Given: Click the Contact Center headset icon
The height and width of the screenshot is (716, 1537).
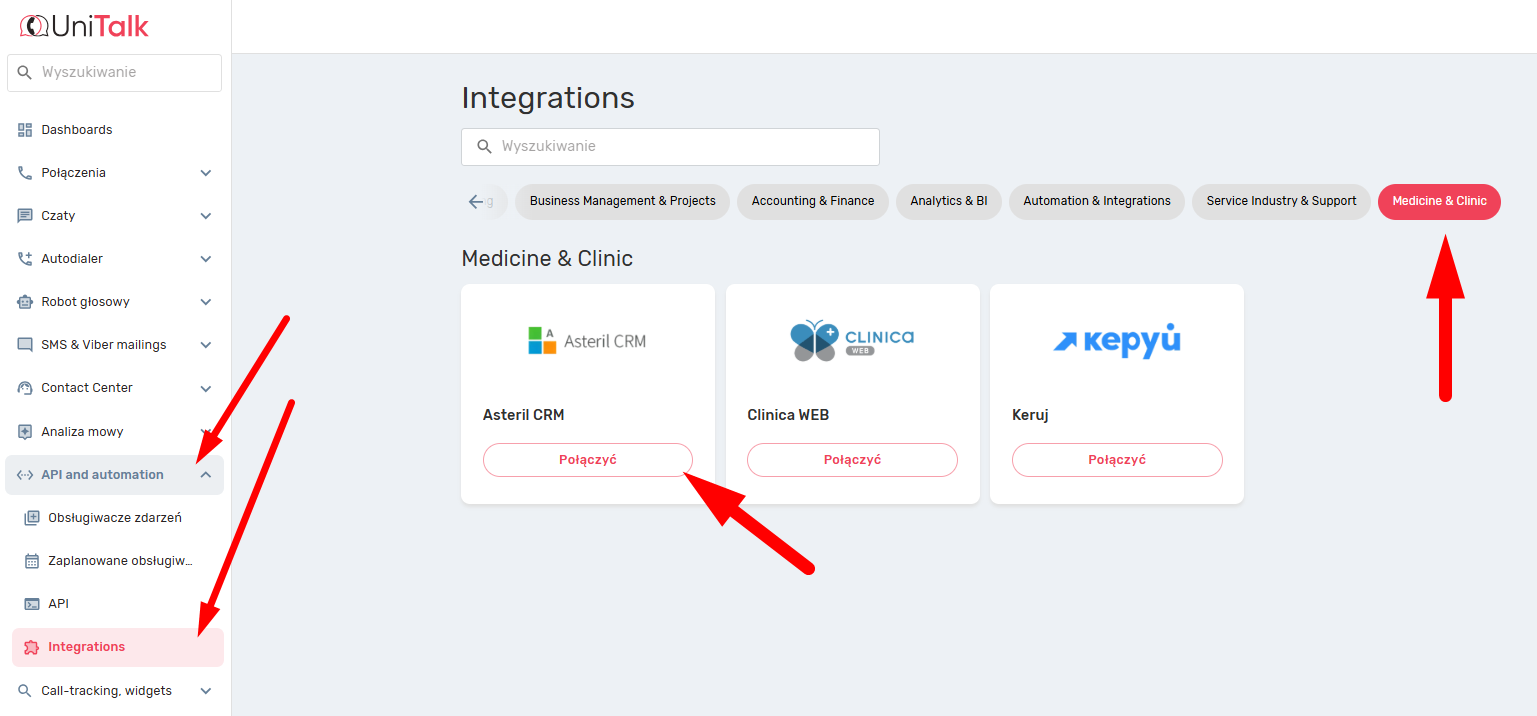Looking at the screenshot, I should pos(25,388).
